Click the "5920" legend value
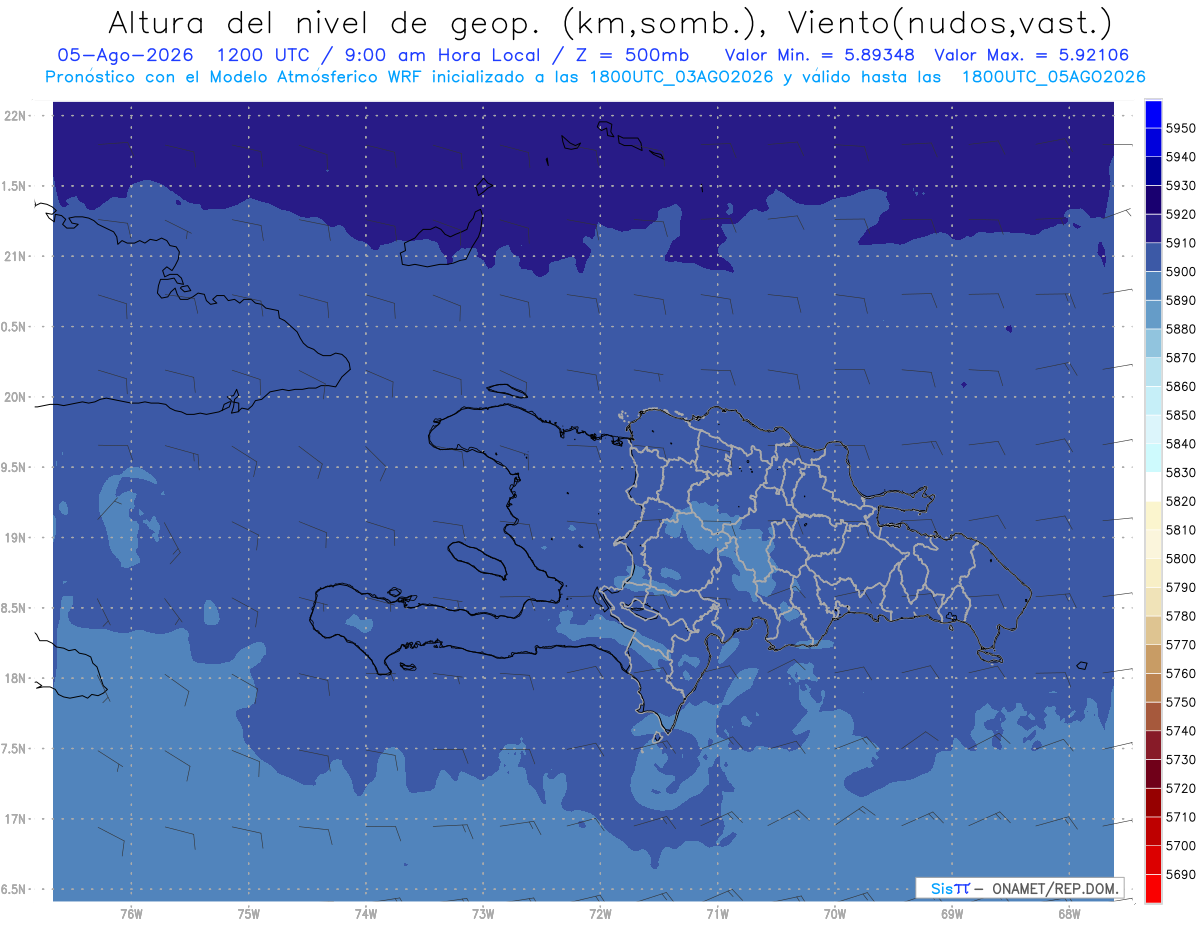 click(x=1181, y=214)
